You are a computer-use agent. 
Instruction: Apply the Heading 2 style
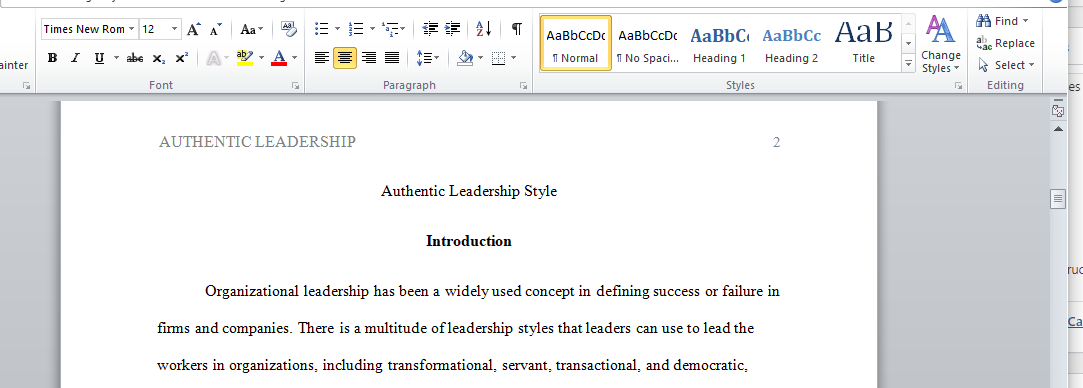(792, 43)
